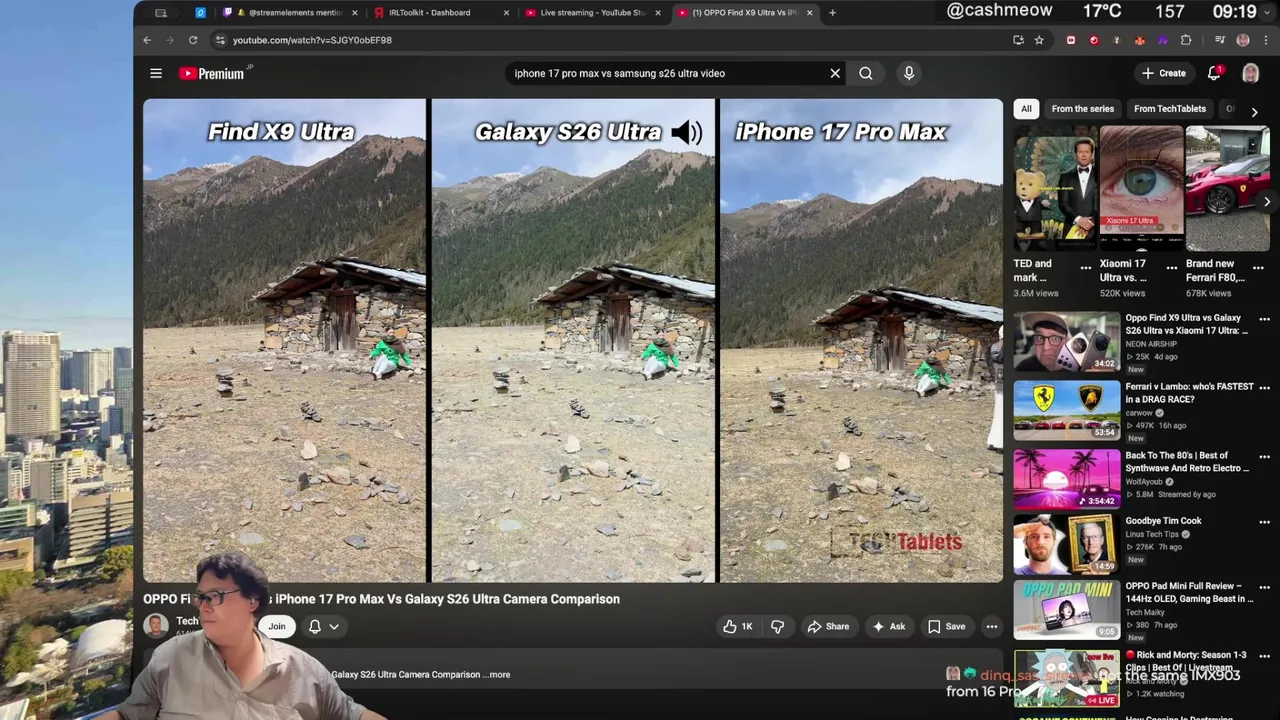The image size is (1280, 720).
Task: Open options for the TED and mark short
Action: point(1086,268)
